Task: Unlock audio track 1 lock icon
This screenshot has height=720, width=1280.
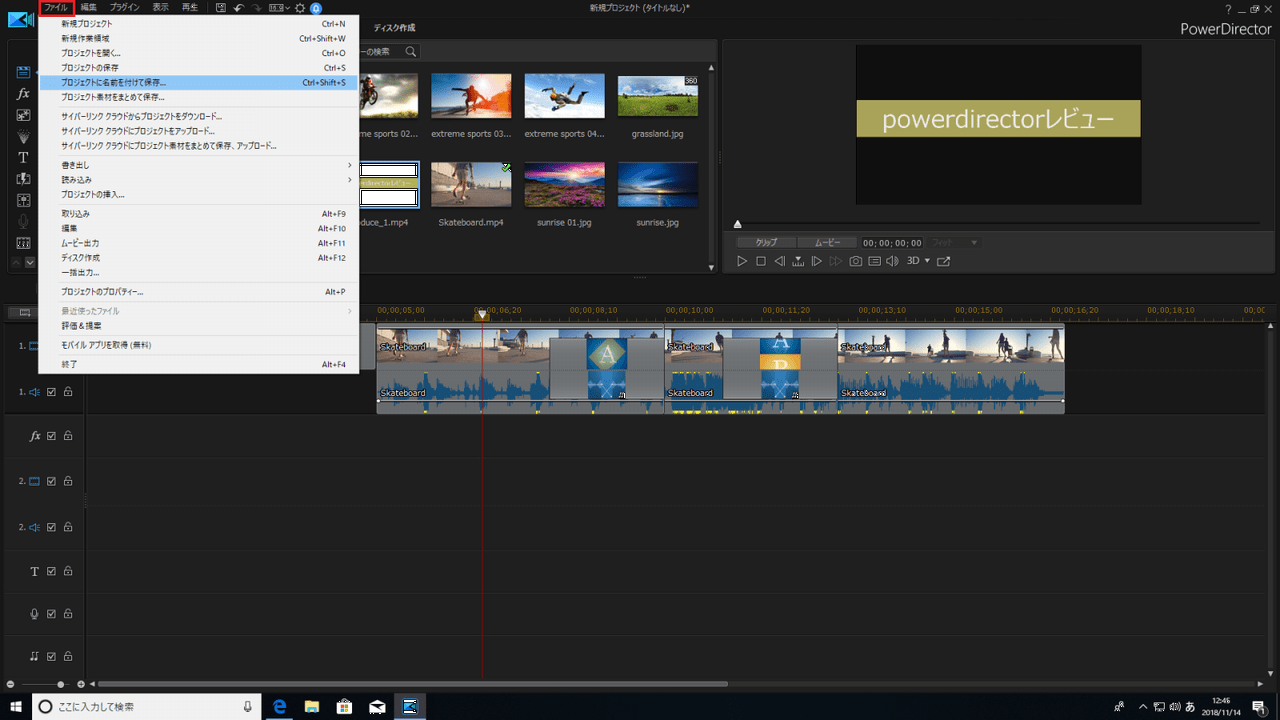Action: [68, 392]
